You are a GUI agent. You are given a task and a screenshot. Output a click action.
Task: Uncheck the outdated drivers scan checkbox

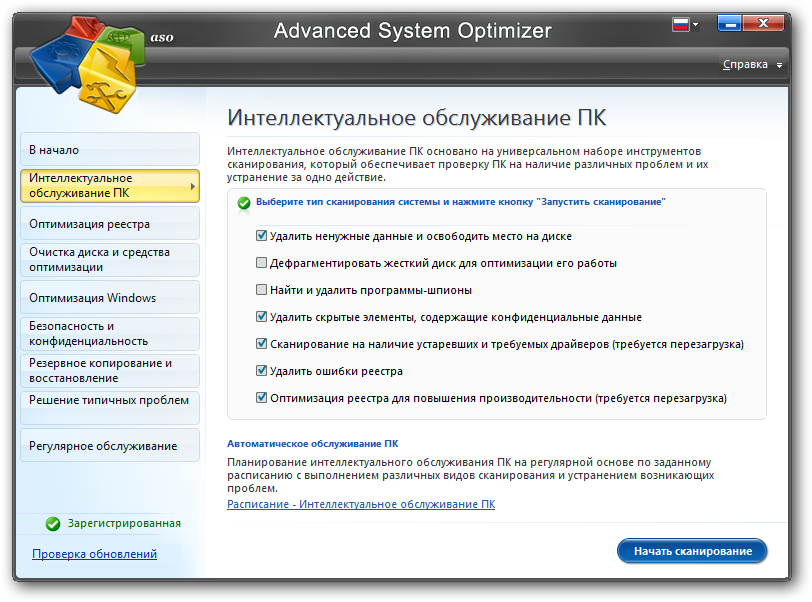(261, 344)
